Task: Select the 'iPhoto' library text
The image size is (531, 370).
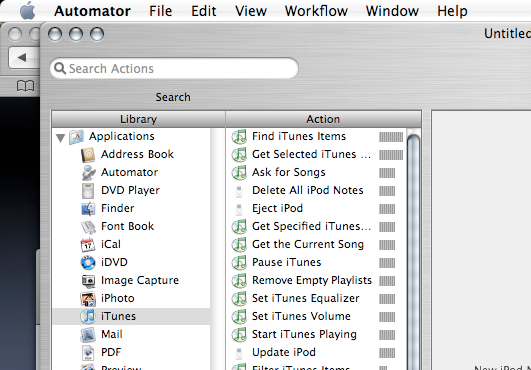Action: click(x=118, y=298)
